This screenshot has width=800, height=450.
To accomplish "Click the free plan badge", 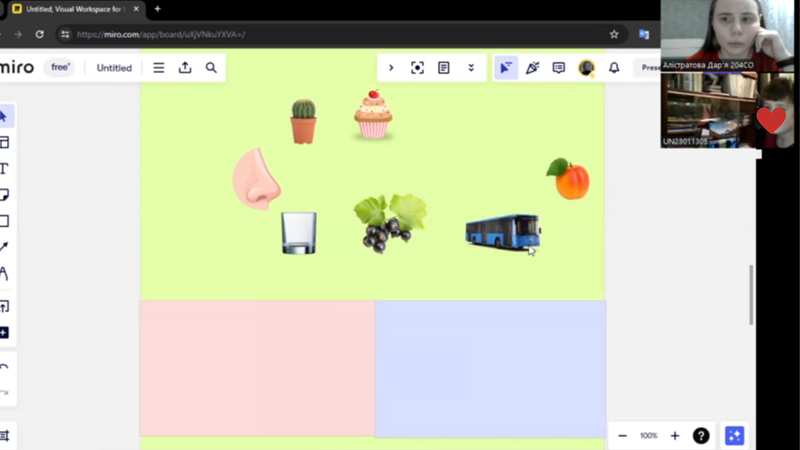I will pos(60,67).
